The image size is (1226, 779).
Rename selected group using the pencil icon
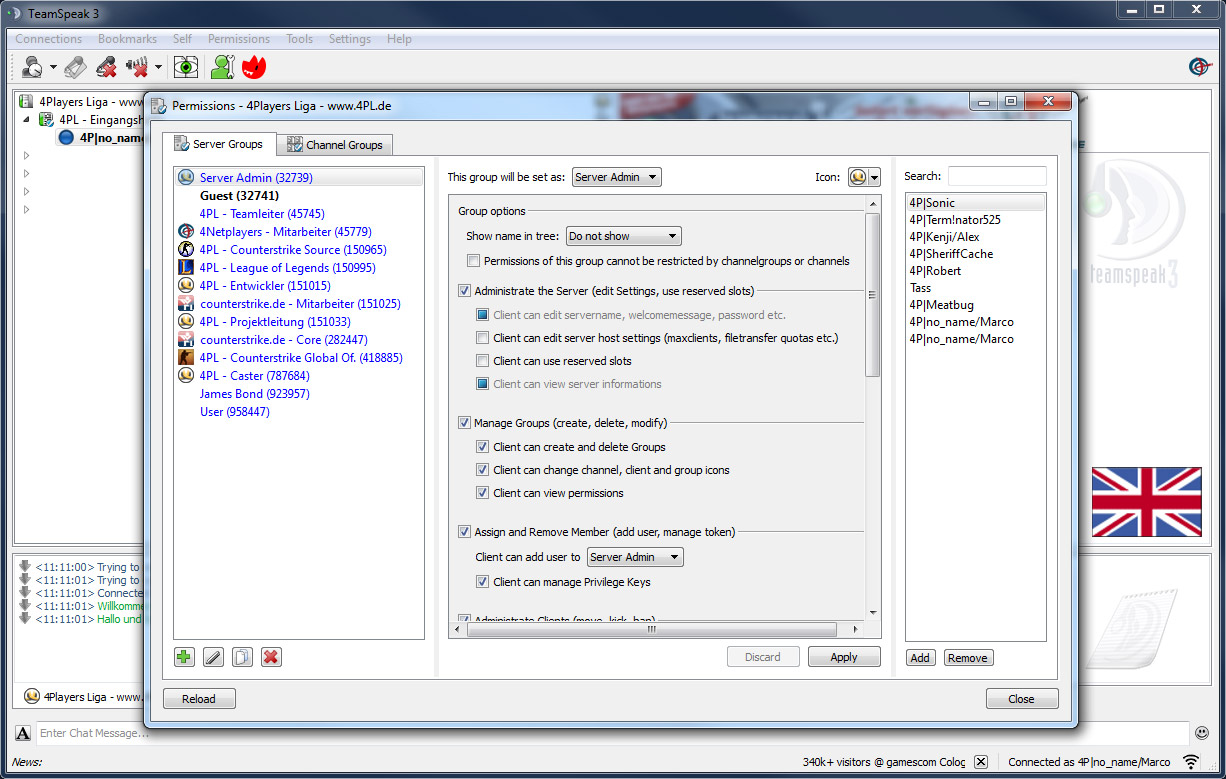(213, 657)
